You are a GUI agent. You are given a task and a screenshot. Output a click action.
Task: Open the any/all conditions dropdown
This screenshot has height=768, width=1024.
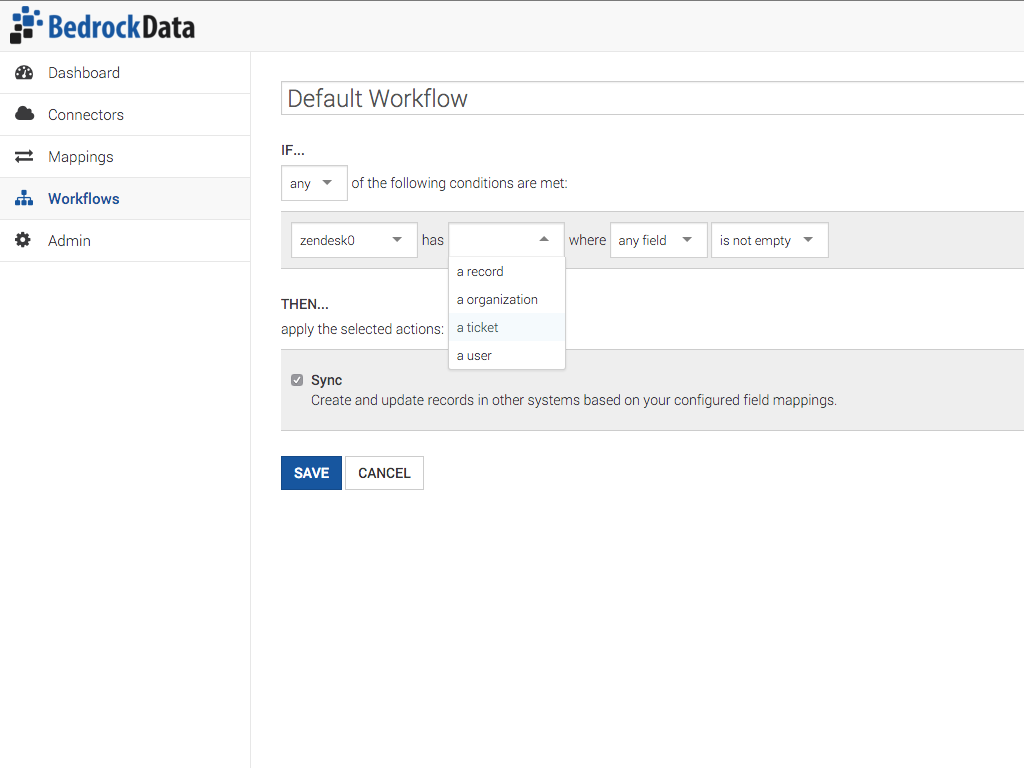point(314,184)
